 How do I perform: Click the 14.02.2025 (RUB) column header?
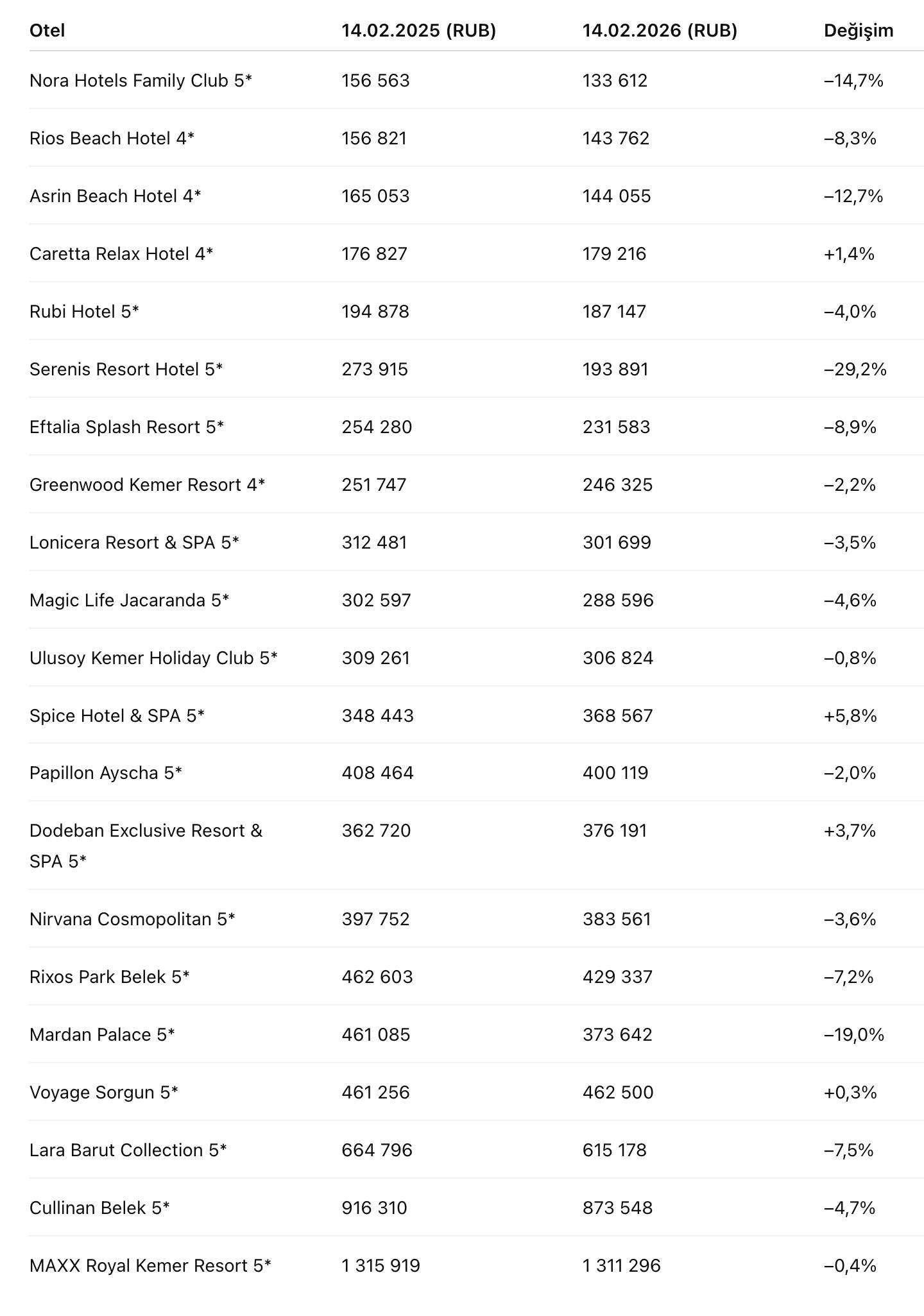pyautogui.click(x=418, y=31)
